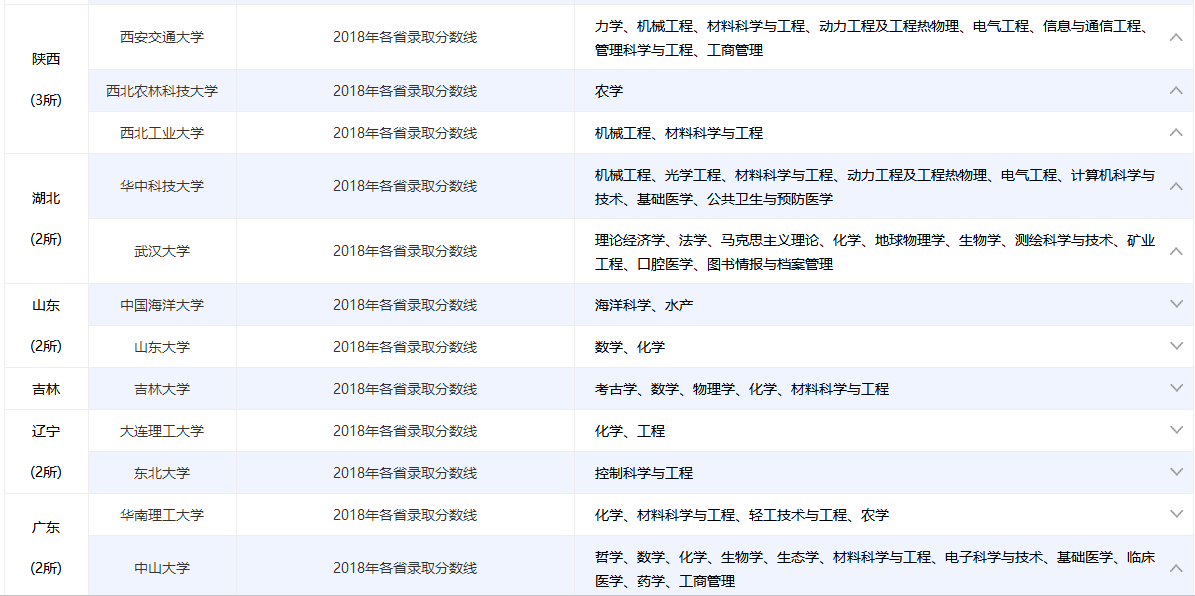Click the 机械工程、材料科学与工程 subjects text
Viewport: 1195px width, 596px height.
678,133
